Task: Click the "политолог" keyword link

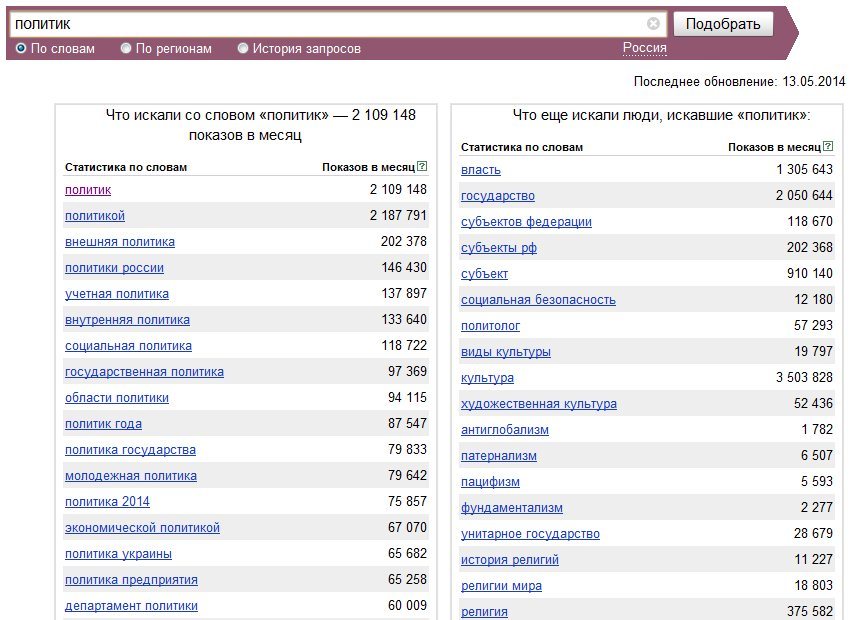Action: coord(490,326)
